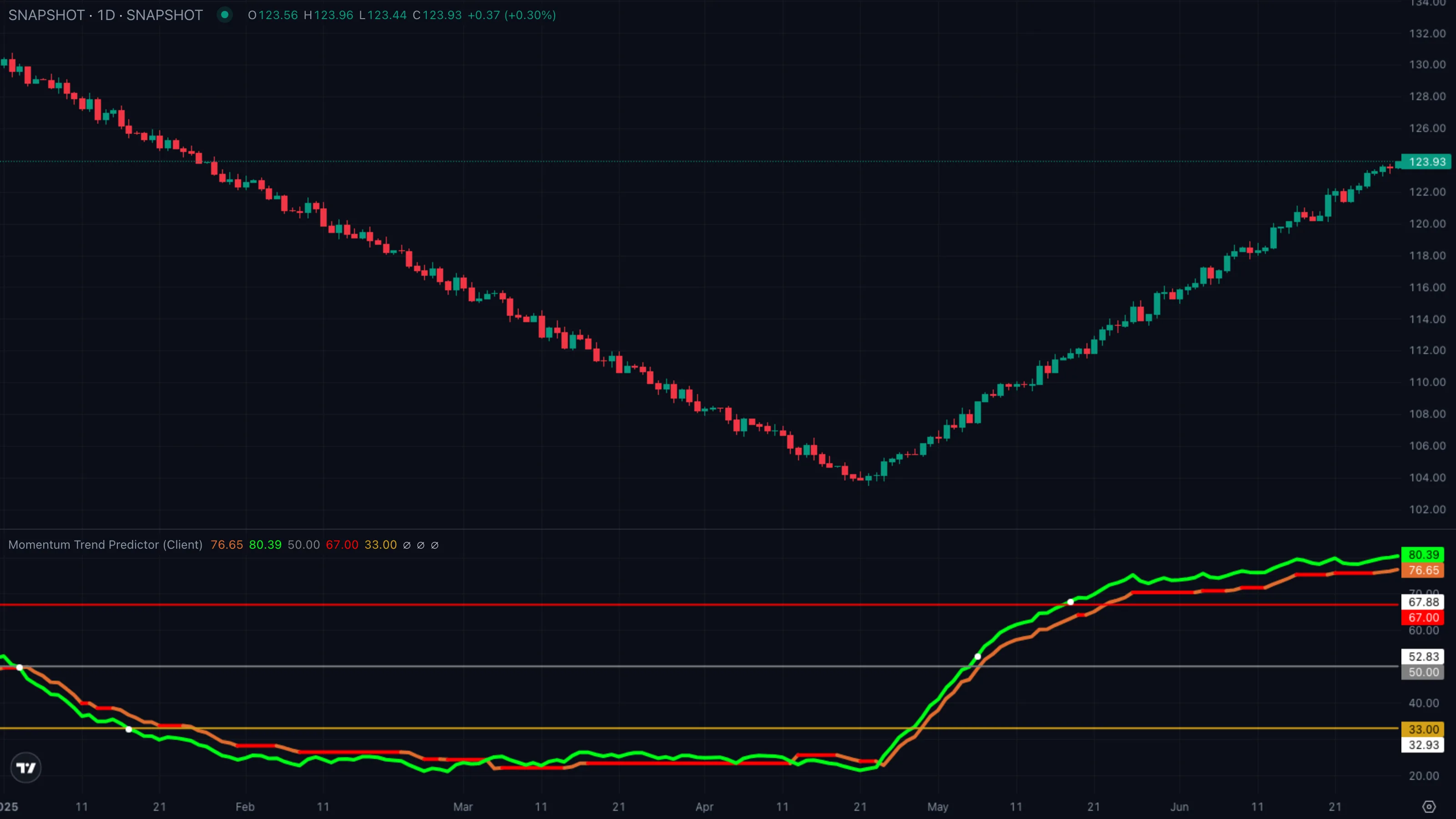This screenshot has height=819, width=1456.
Task: Click white crossover dot on red 67 line
Action: click(x=1071, y=602)
